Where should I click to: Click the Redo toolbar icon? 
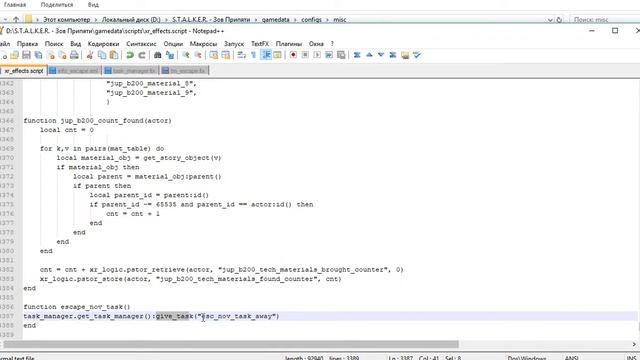tap(142, 55)
